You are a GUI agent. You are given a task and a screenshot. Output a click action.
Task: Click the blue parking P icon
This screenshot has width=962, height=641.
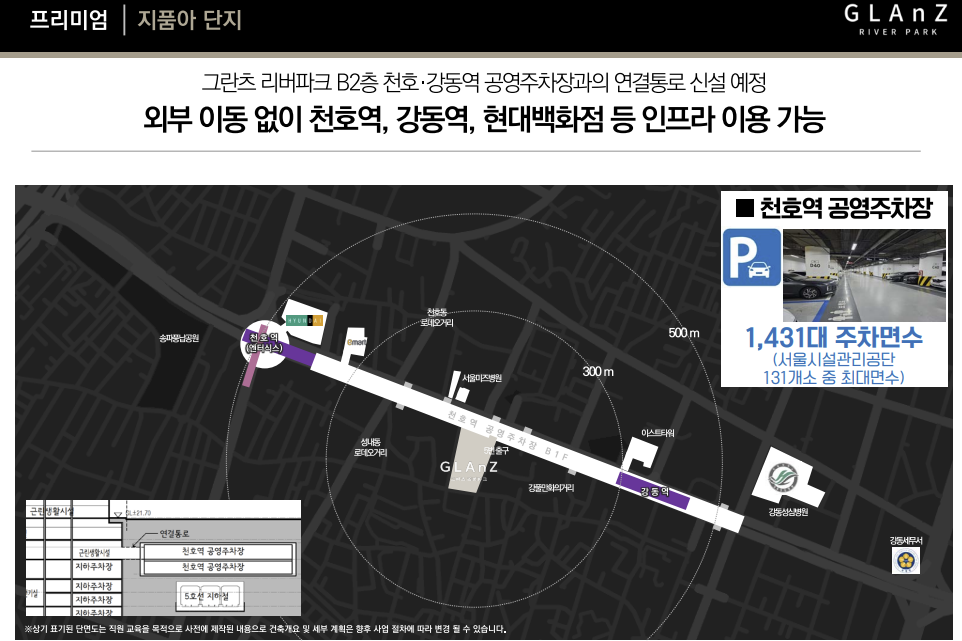[x=752, y=258]
